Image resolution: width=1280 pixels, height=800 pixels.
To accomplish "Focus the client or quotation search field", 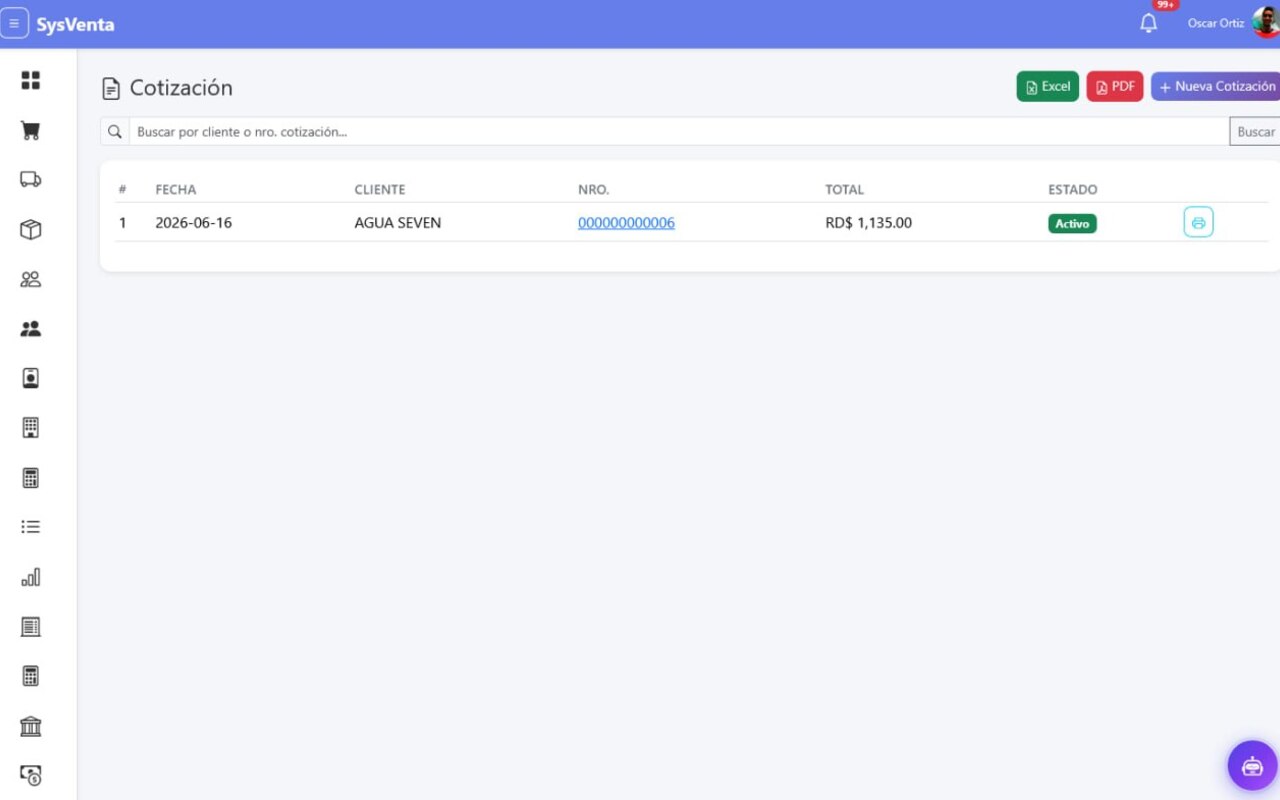I will pyautogui.click(x=679, y=132).
